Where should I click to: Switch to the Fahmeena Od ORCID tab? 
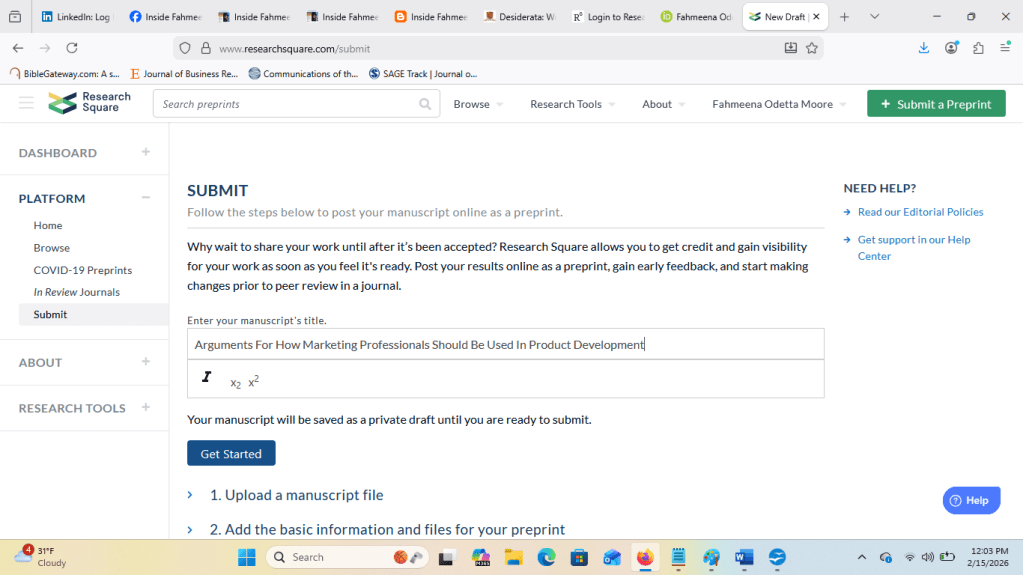(697, 17)
